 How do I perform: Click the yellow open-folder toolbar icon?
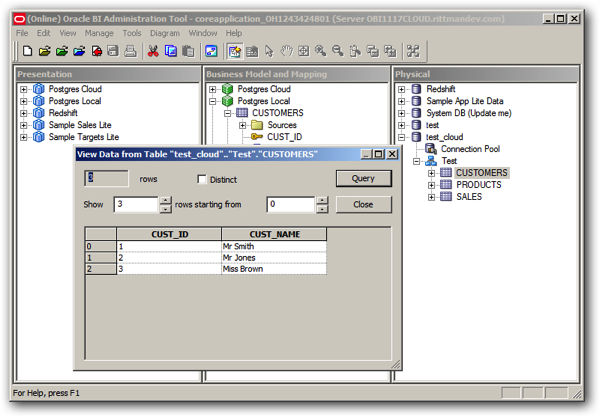pyautogui.click(x=44, y=51)
